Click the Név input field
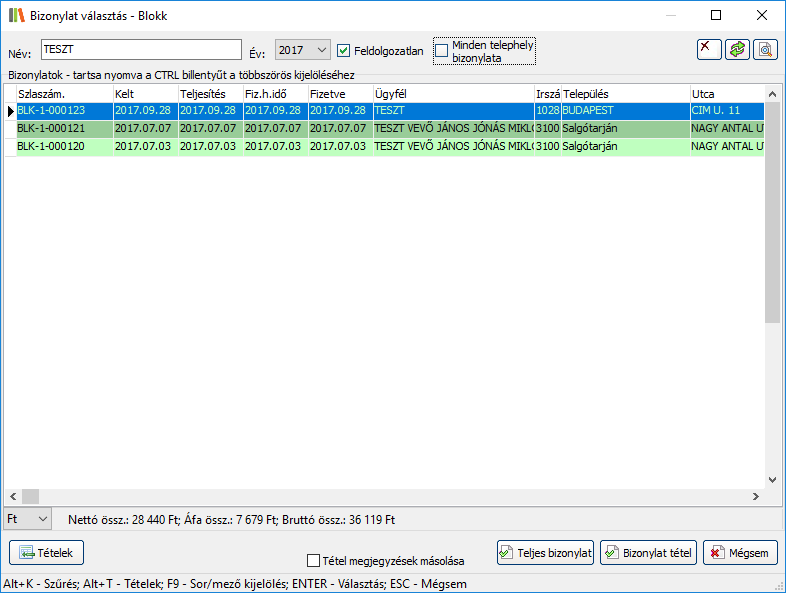The height and width of the screenshot is (593, 786). pyautogui.click(x=140, y=50)
